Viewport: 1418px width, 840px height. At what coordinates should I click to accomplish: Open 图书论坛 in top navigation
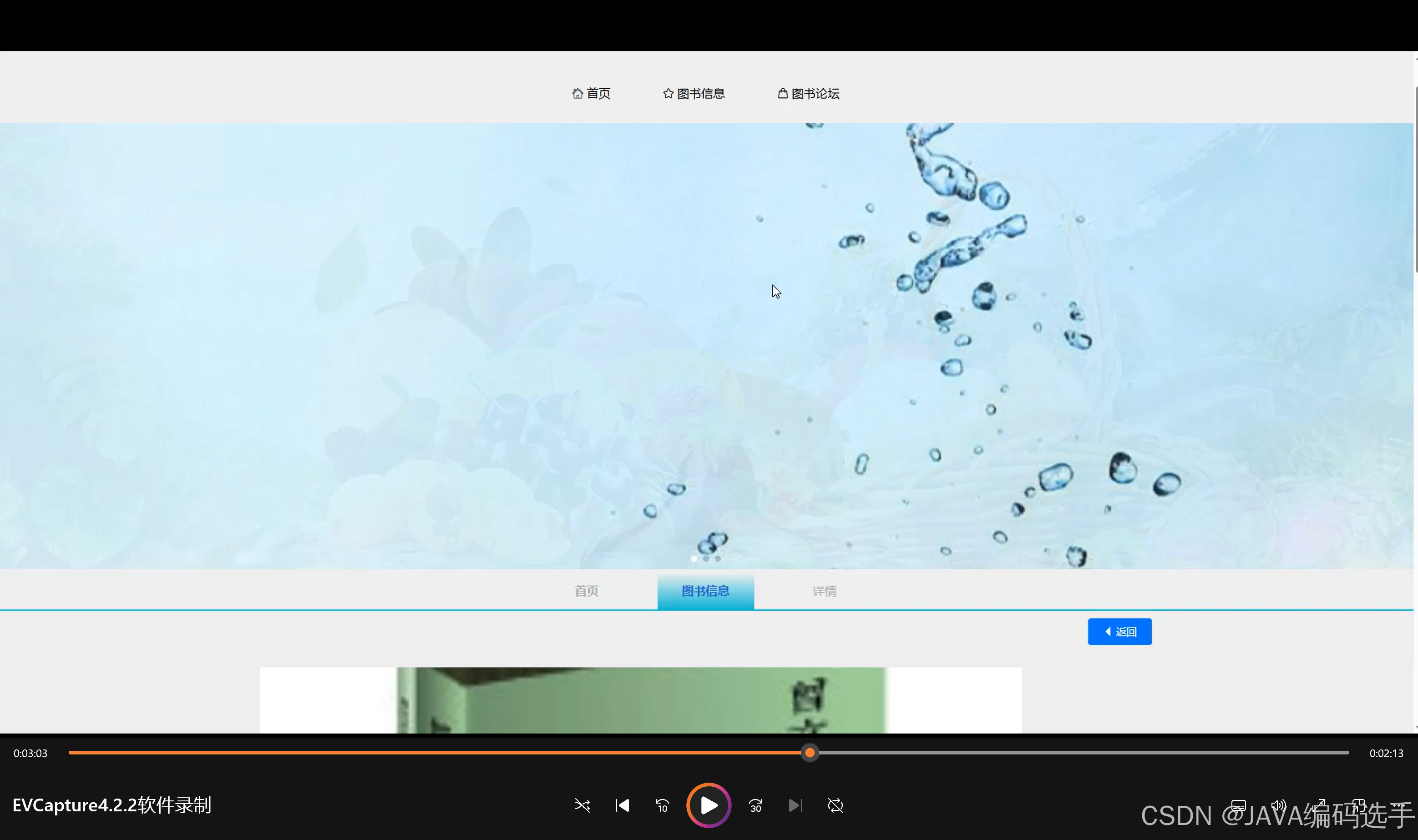coord(808,93)
